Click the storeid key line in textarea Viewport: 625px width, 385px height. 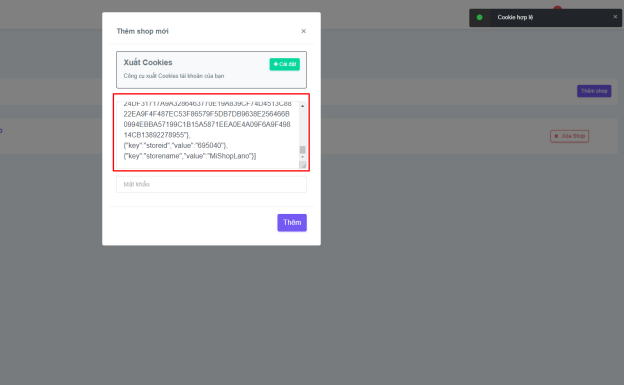click(x=175, y=145)
